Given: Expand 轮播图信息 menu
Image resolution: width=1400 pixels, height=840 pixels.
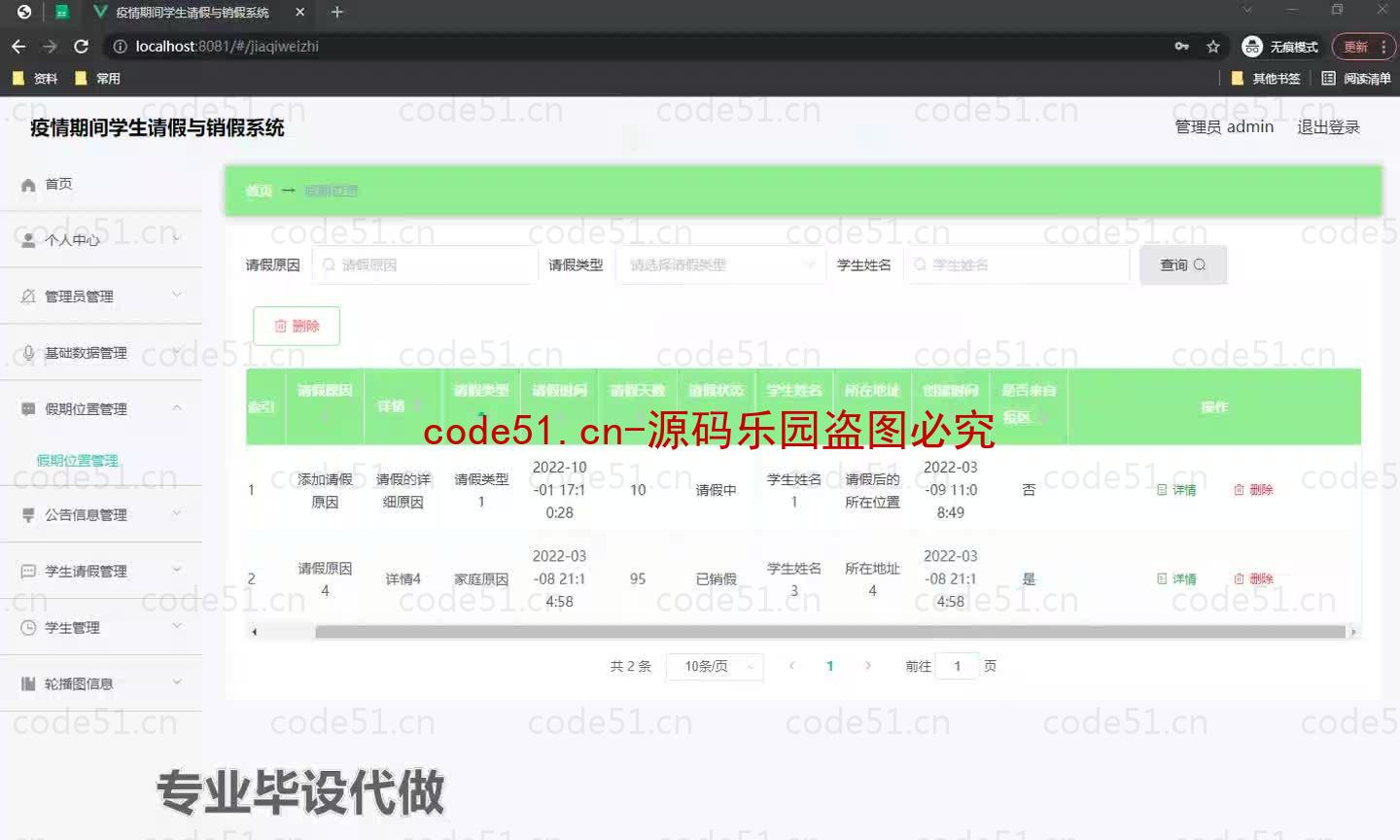Looking at the screenshot, I should (x=101, y=683).
